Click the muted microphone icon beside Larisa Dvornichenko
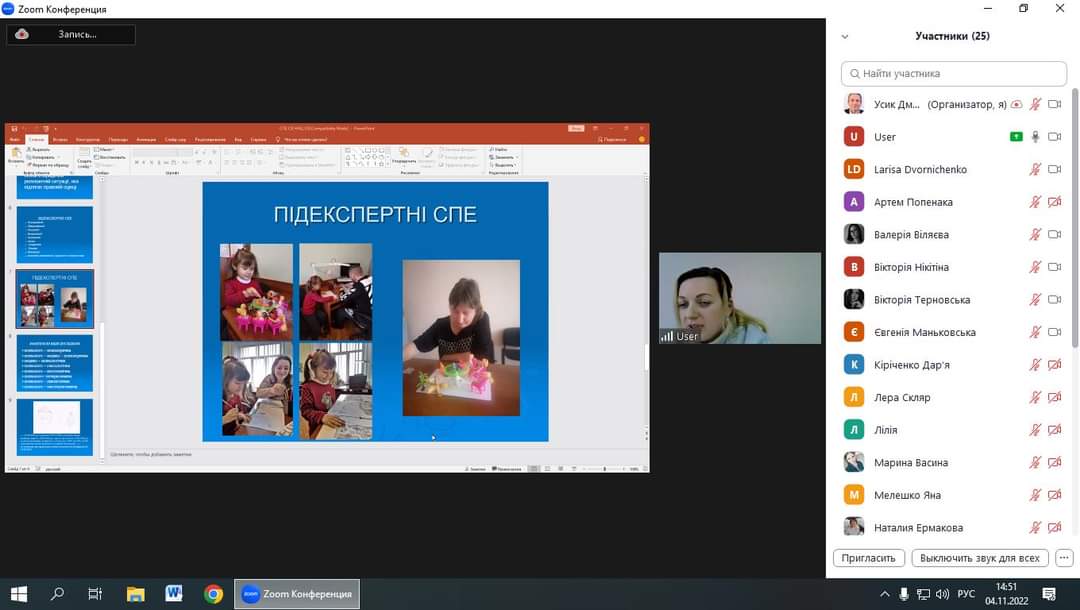Viewport: 1080px width, 610px height. pyautogui.click(x=1036, y=170)
